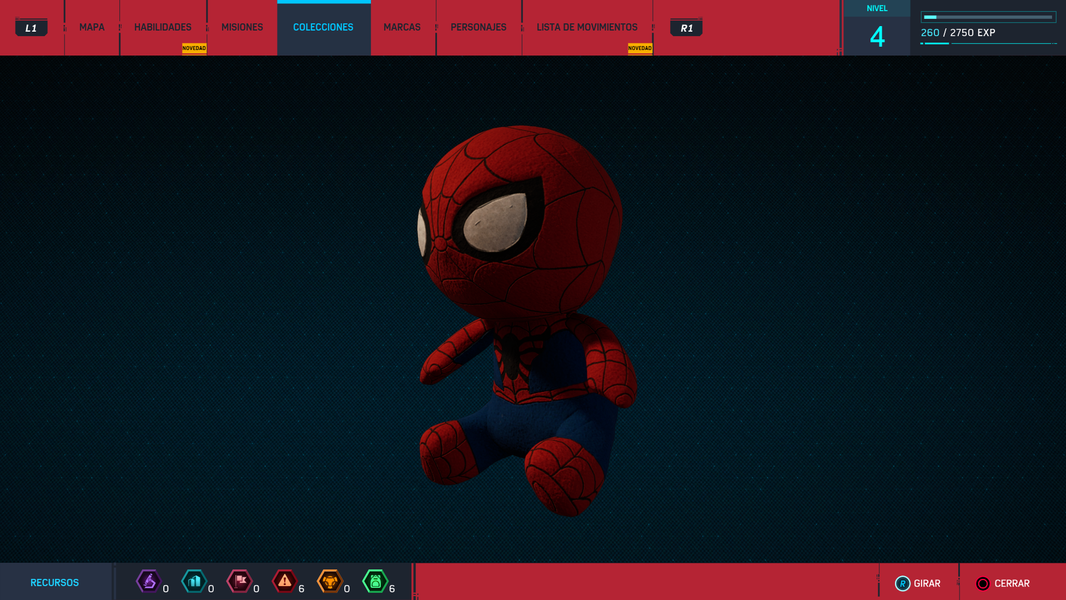Click the experience progress bar
The height and width of the screenshot is (600, 1066).
(x=988, y=17)
